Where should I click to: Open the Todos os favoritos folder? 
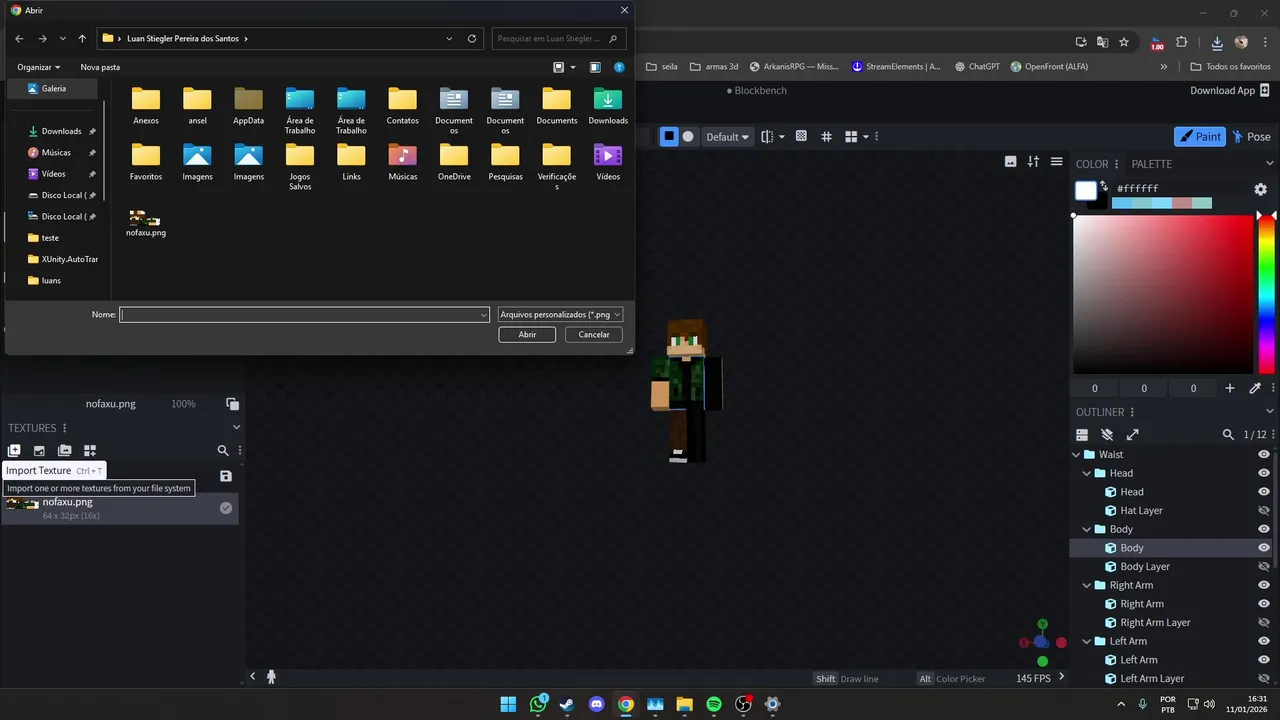pyautogui.click(x=1230, y=67)
